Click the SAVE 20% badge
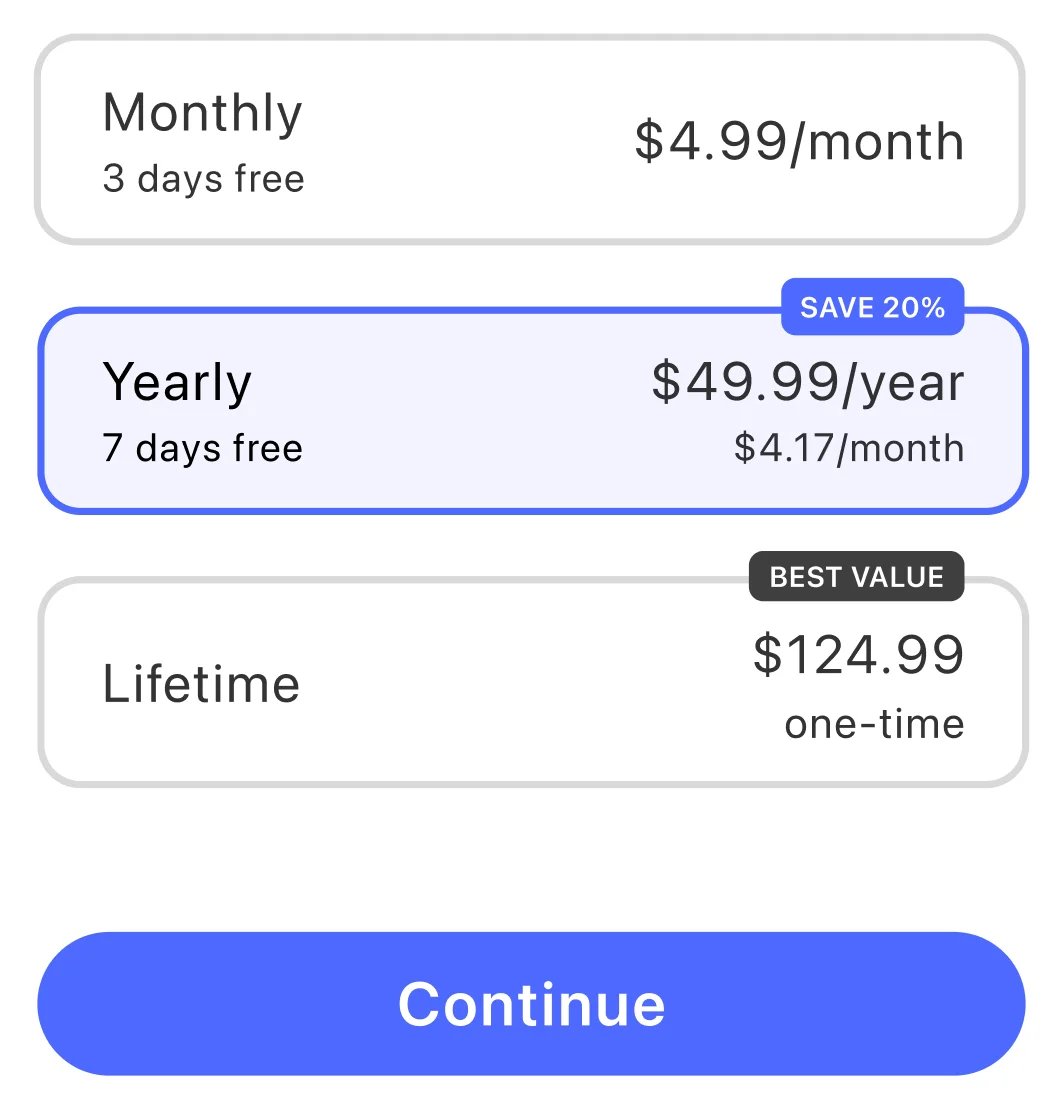 (872, 307)
